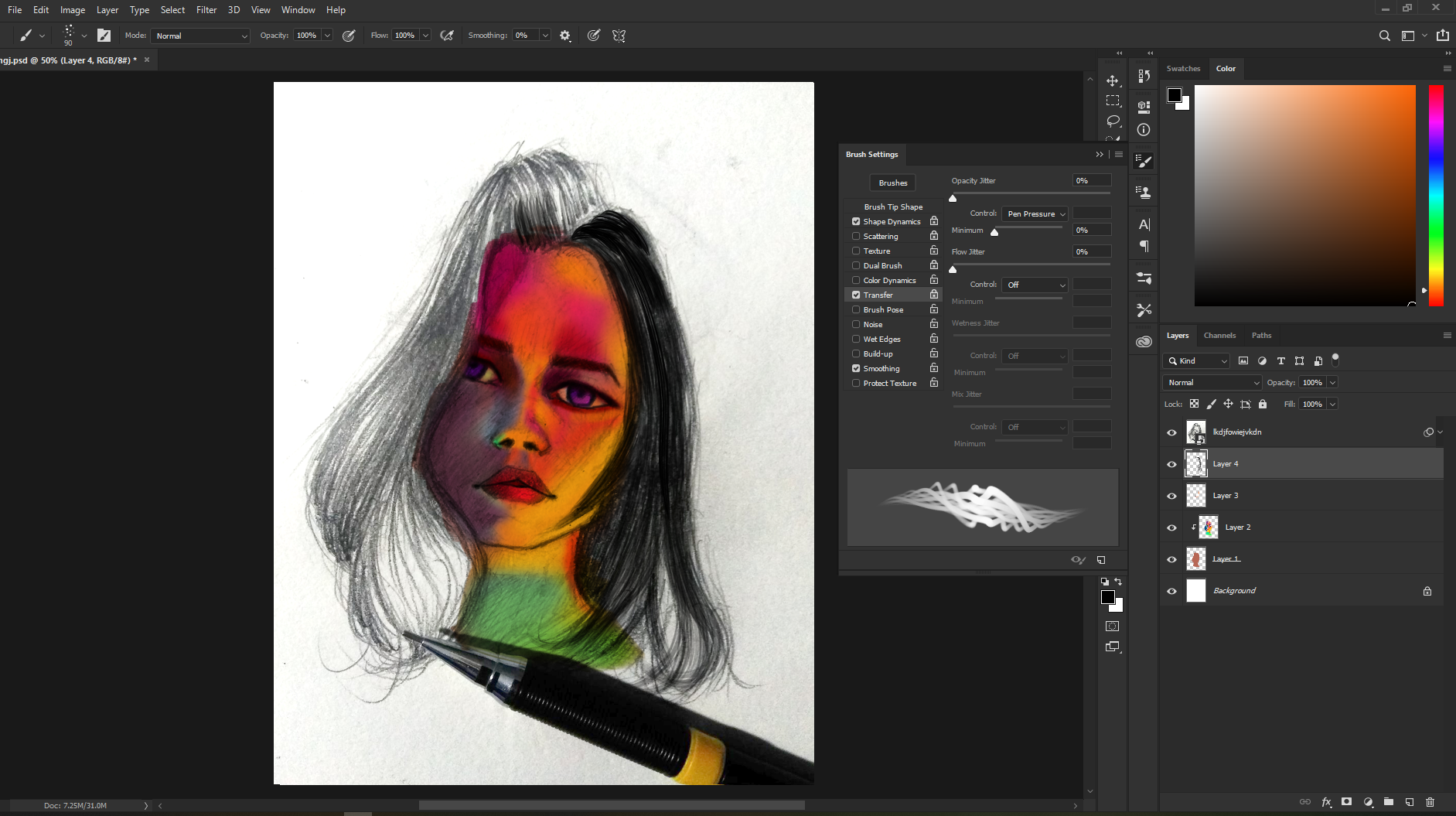The height and width of the screenshot is (816, 1456).
Task: Open the History panel icon
Action: coord(1144,76)
